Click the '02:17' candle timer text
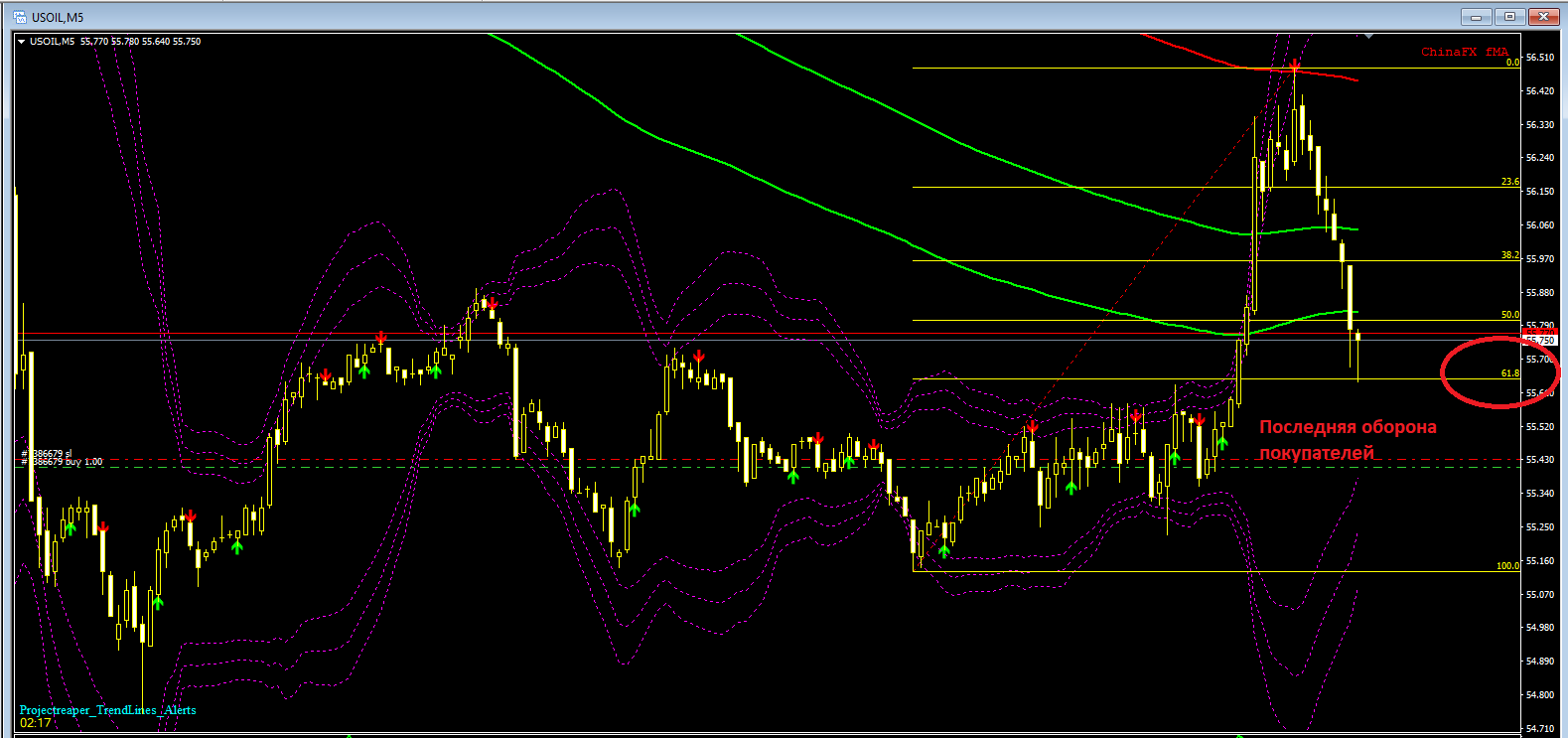Image resolution: width=1568 pixels, height=738 pixels. tap(35, 723)
